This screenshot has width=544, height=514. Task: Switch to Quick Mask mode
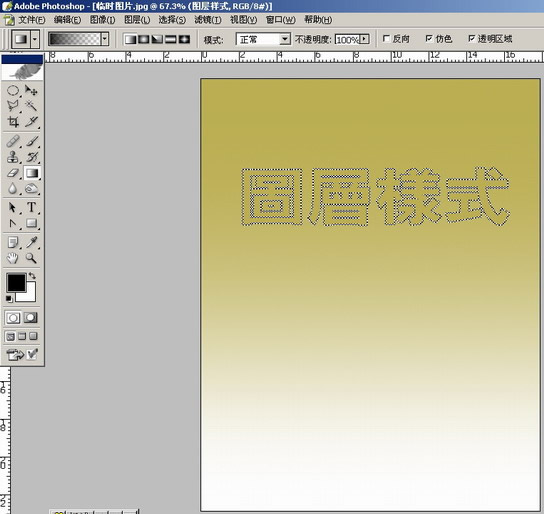(31, 317)
